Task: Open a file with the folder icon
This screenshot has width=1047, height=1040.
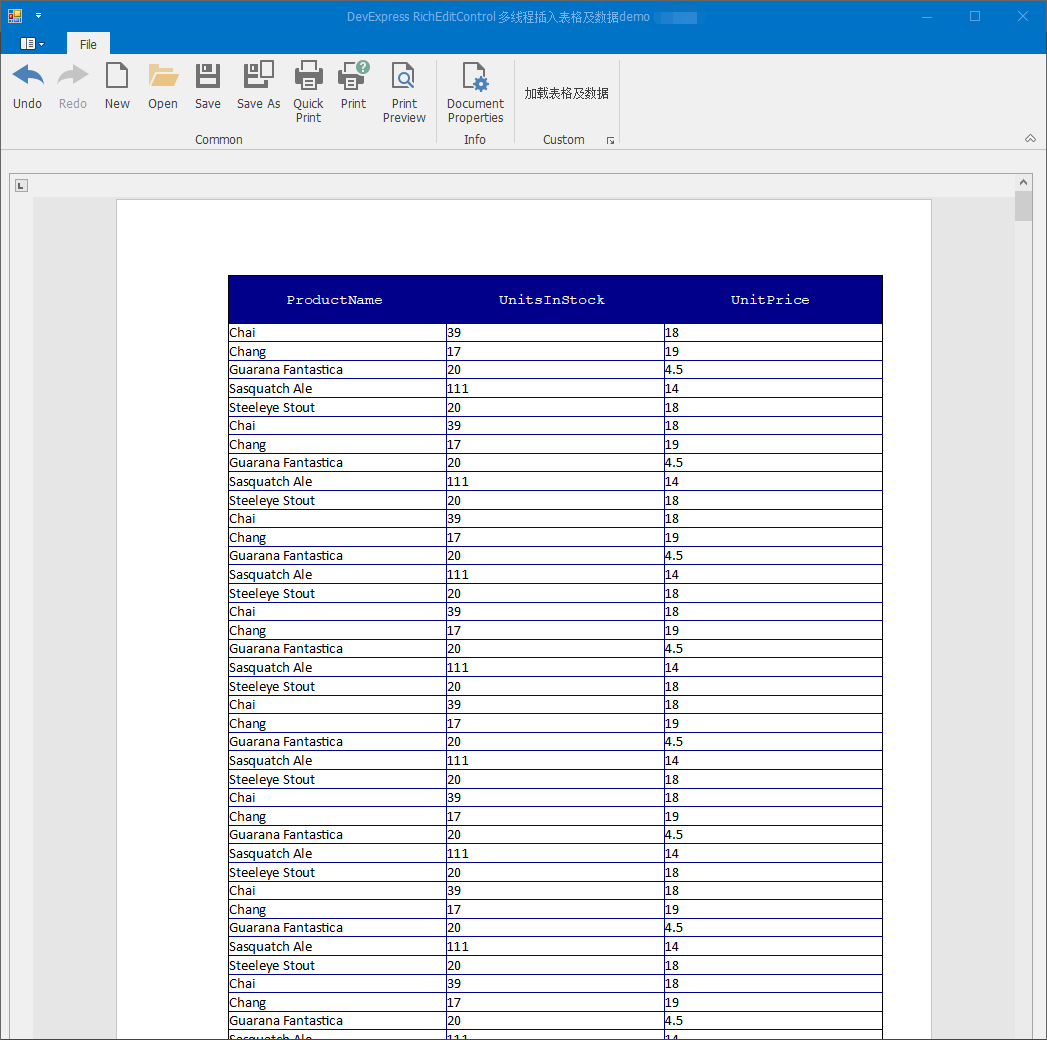Action: (163, 75)
